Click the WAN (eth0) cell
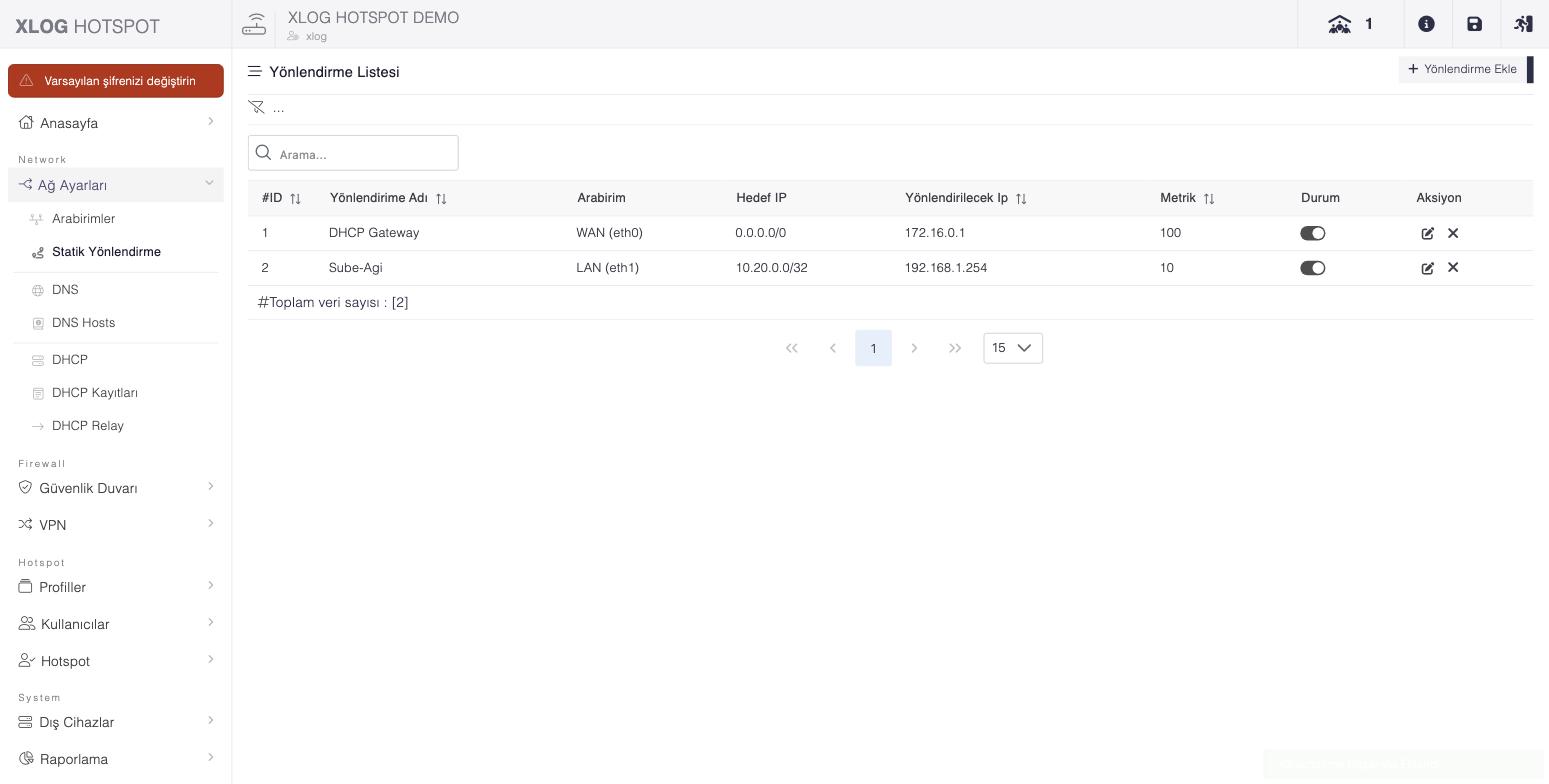Image resolution: width=1549 pixels, height=784 pixels. point(609,233)
